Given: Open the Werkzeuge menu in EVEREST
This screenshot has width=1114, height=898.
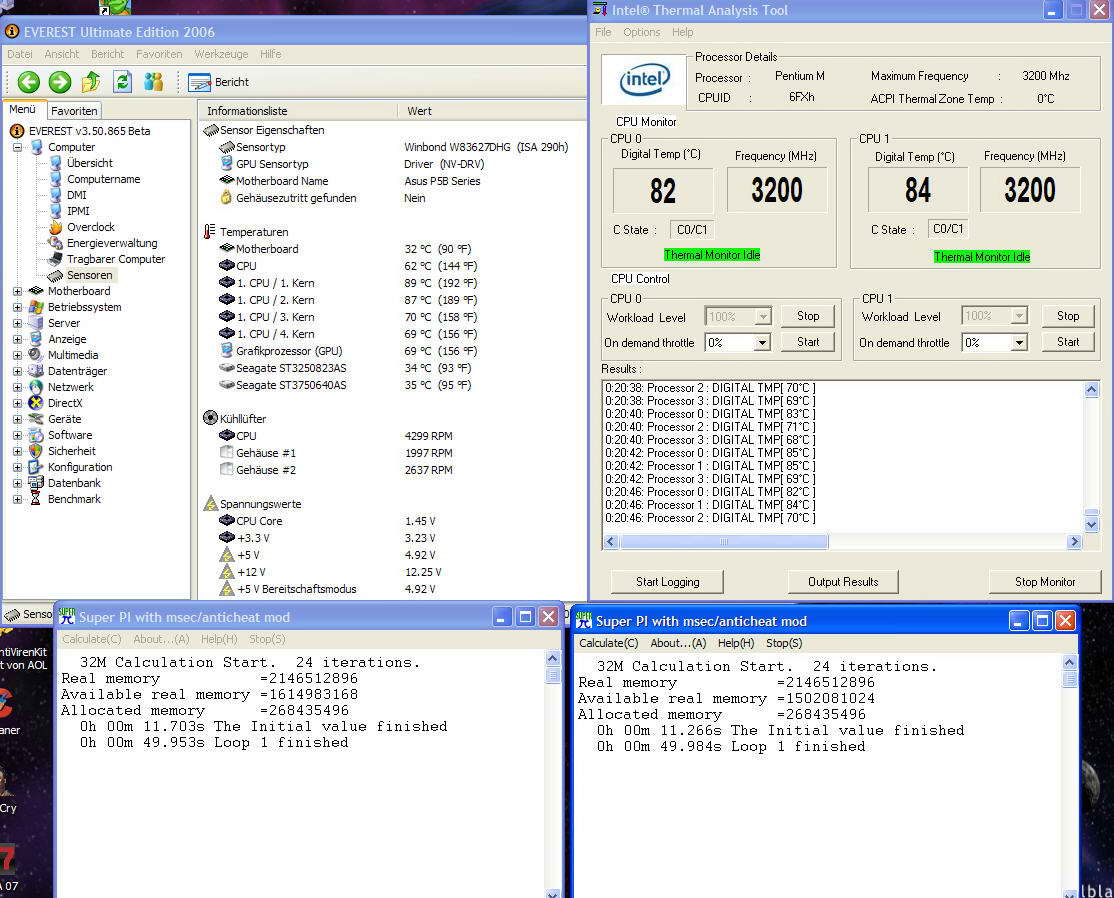Looking at the screenshot, I should [x=221, y=54].
